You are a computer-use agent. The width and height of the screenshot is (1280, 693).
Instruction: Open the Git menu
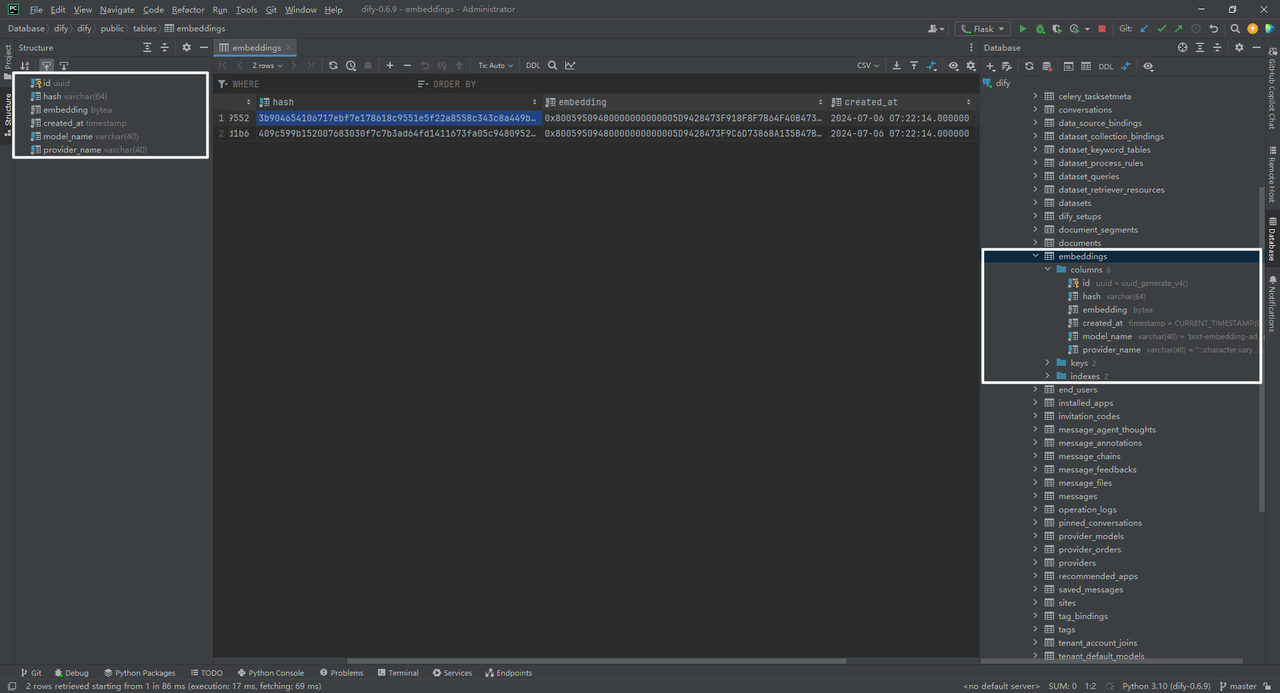[271, 9]
